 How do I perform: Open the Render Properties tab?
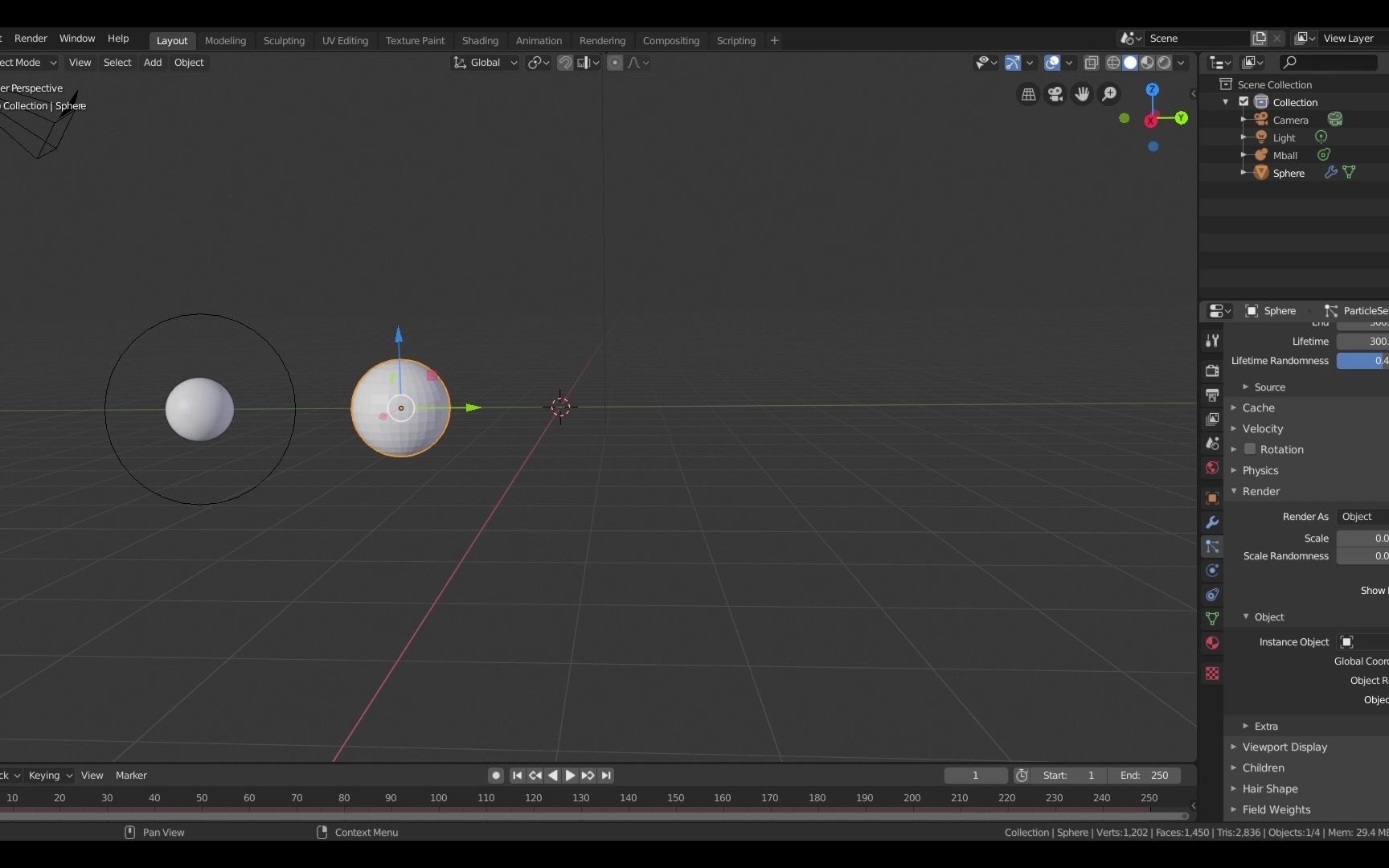click(x=1212, y=371)
